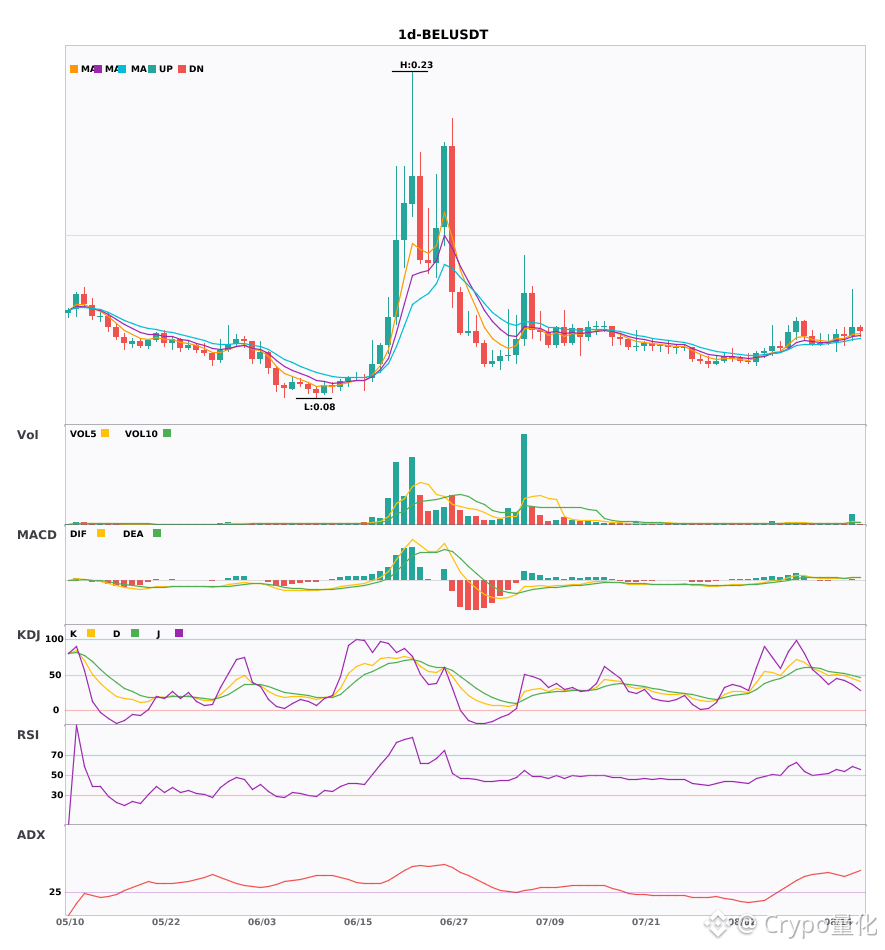Click the green D line swatch

coord(135,633)
